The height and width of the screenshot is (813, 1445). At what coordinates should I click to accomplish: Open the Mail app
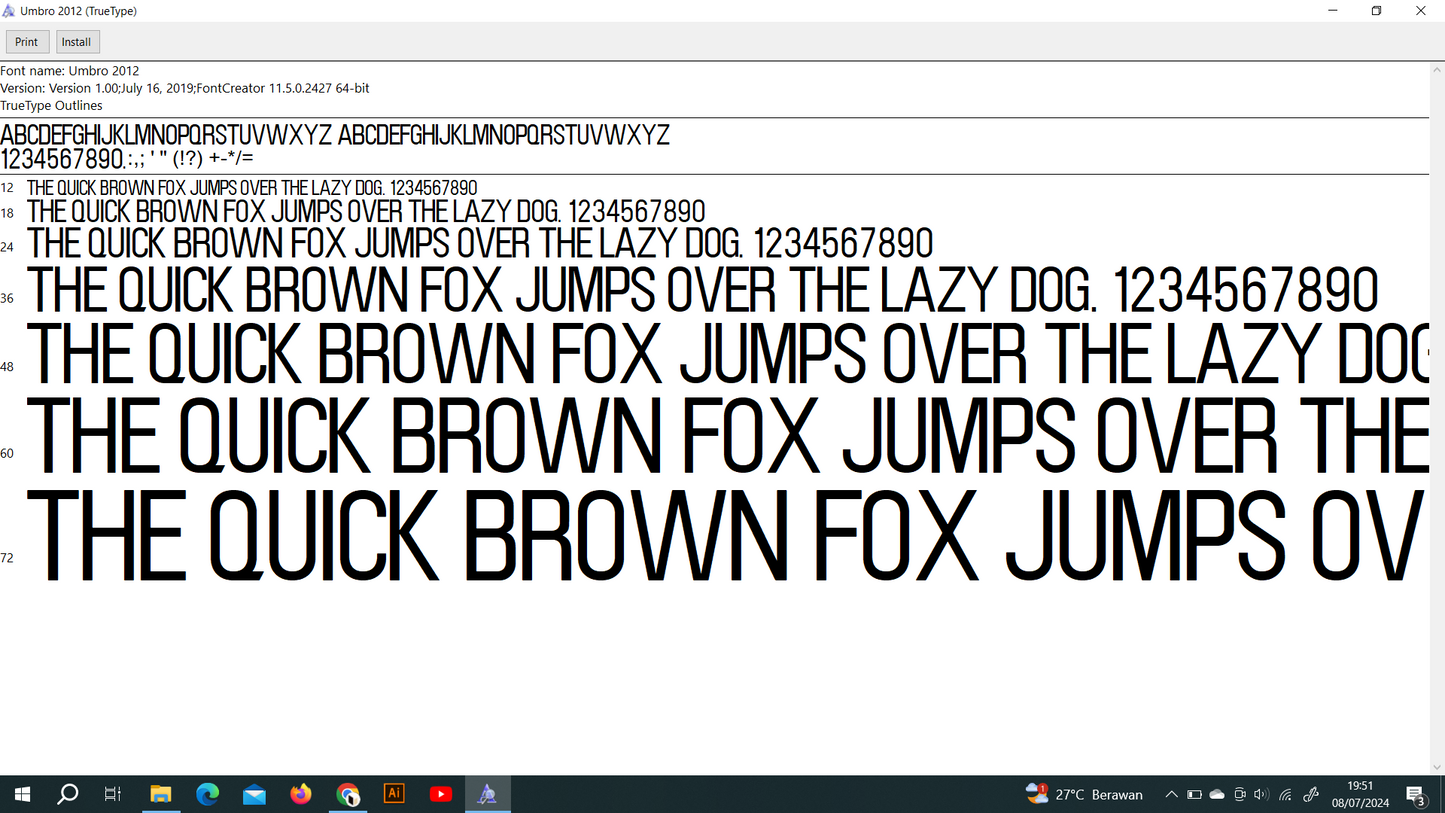click(x=254, y=794)
